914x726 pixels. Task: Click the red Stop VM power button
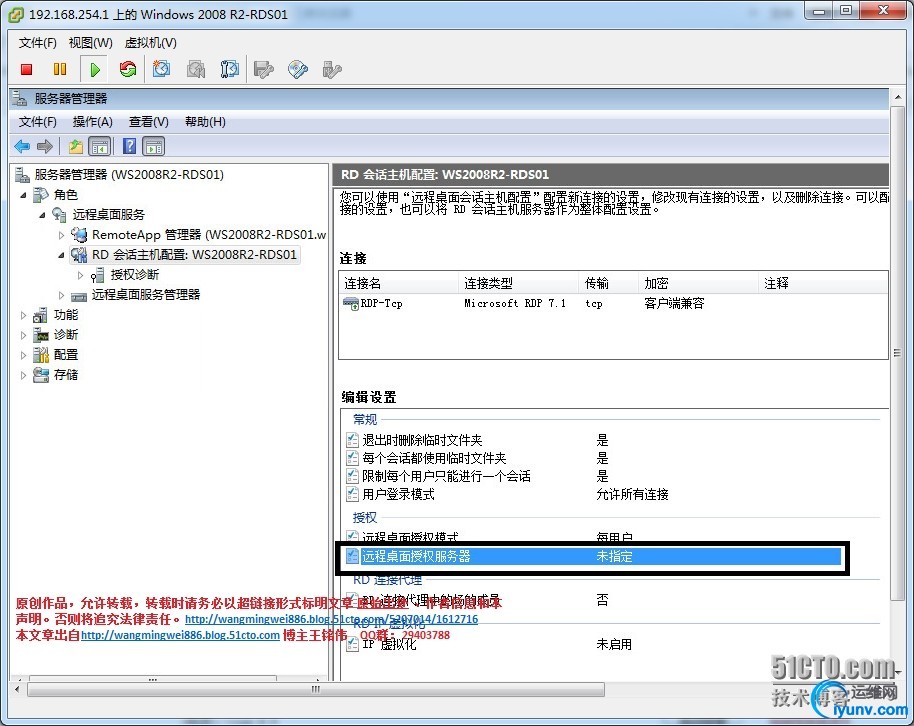(26, 69)
